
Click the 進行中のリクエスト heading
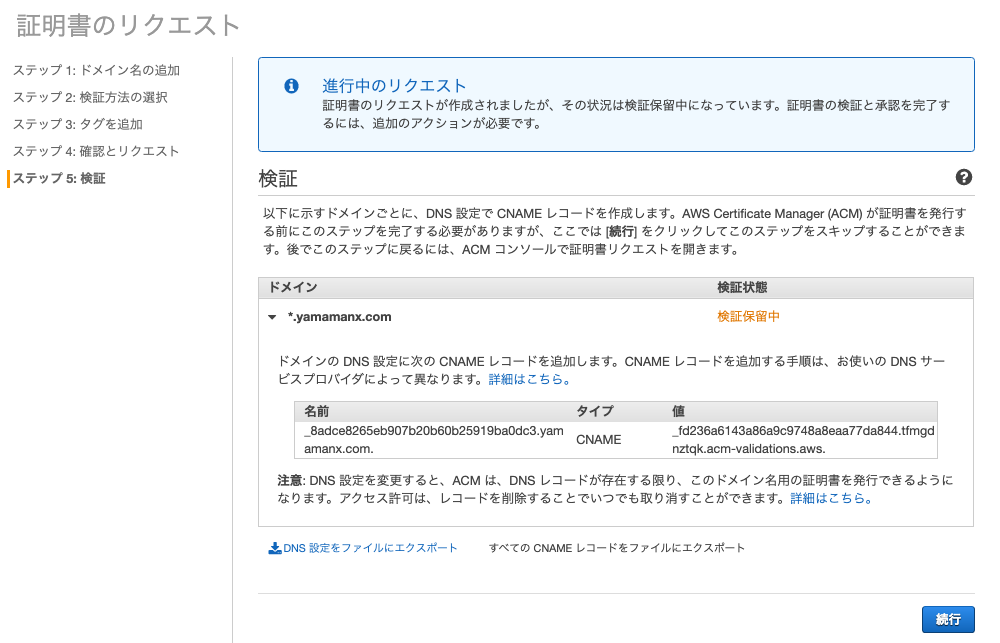point(394,85)
